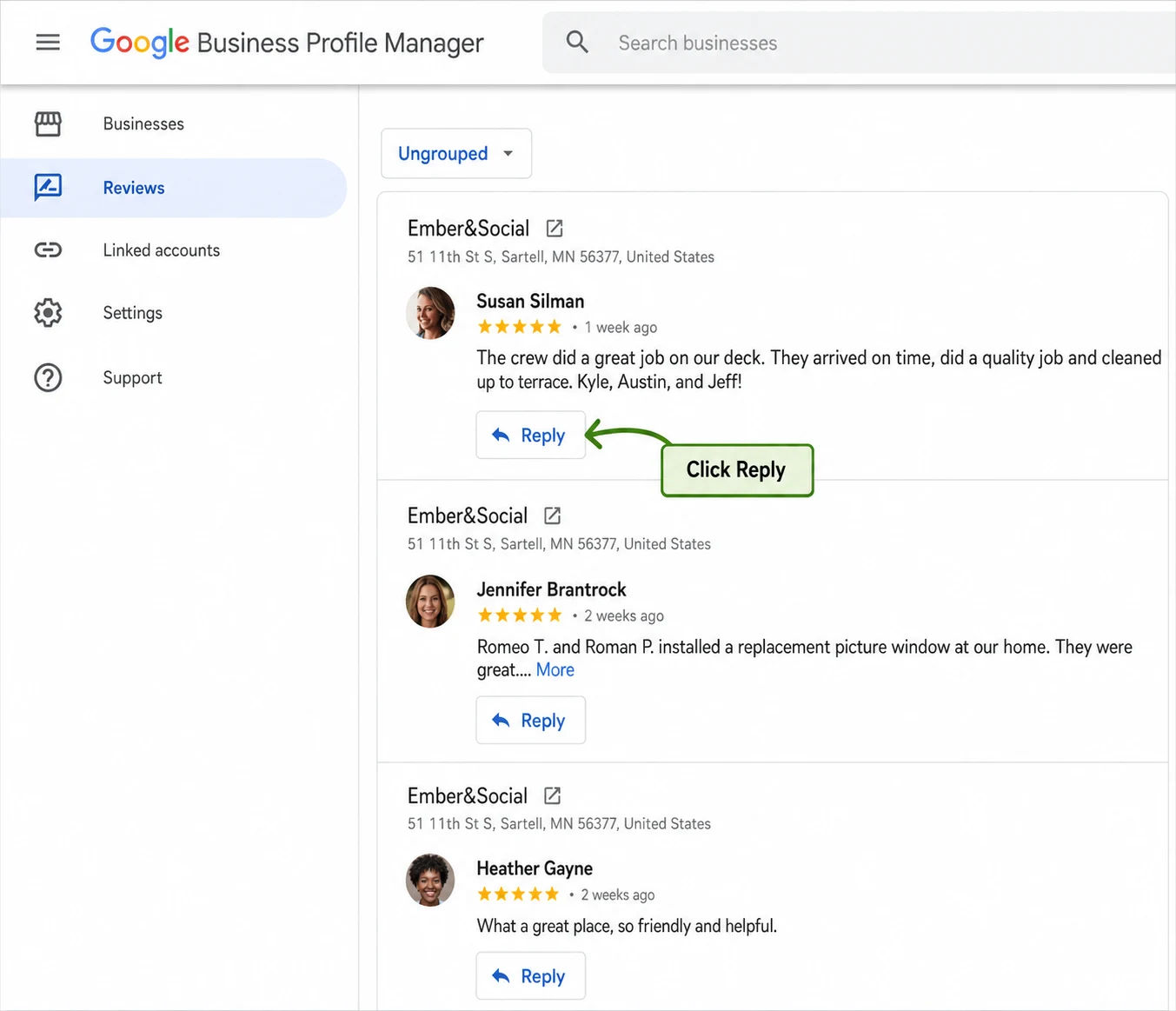Image resolution: width=1176 pixels, height=1011 pixels.
Task: Open Support in sidebar
Action: [x=132, y=377]
